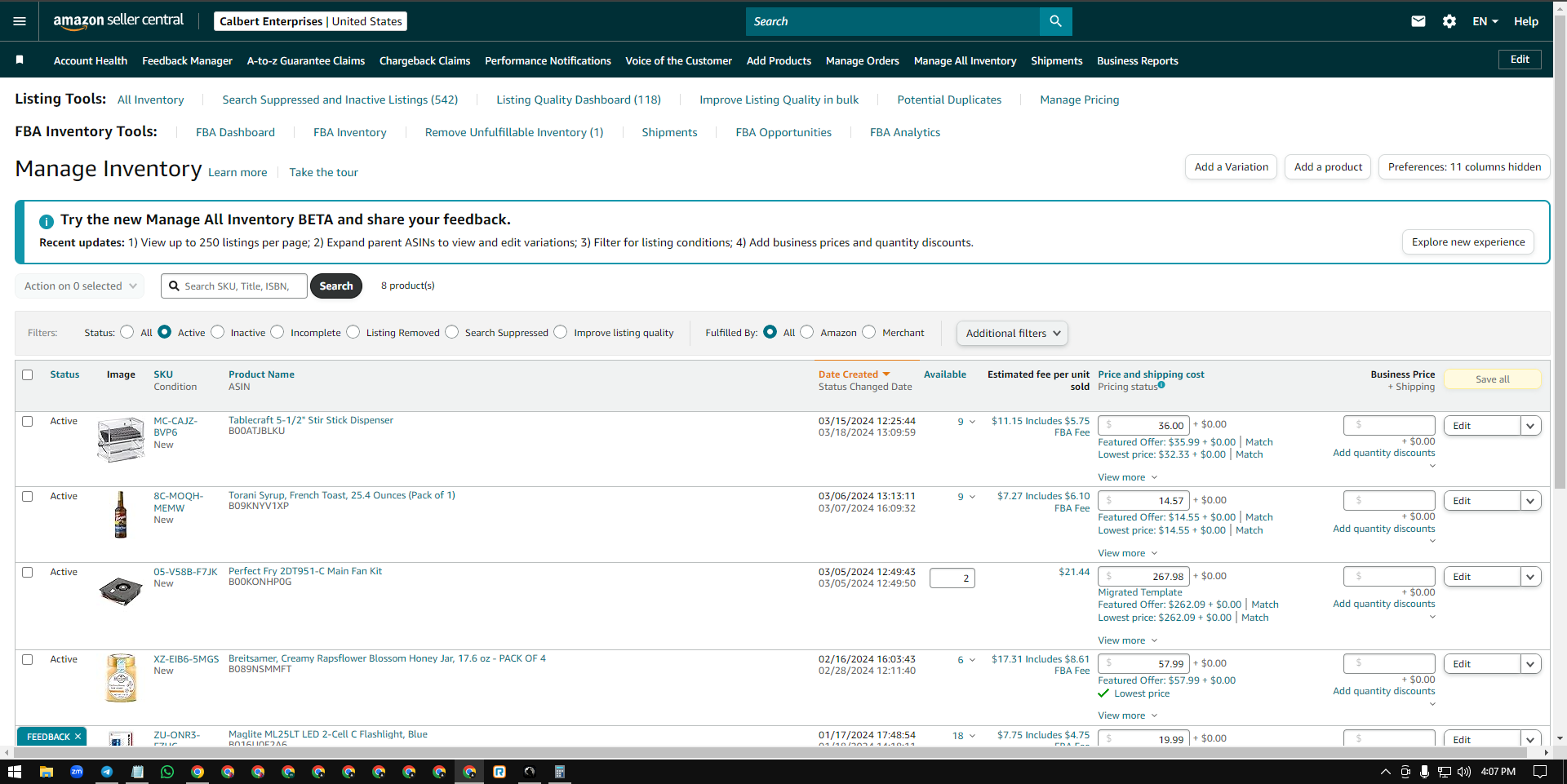Open Calculator from the taskbar
This screenshot has height=784, width=1567.
560,772
